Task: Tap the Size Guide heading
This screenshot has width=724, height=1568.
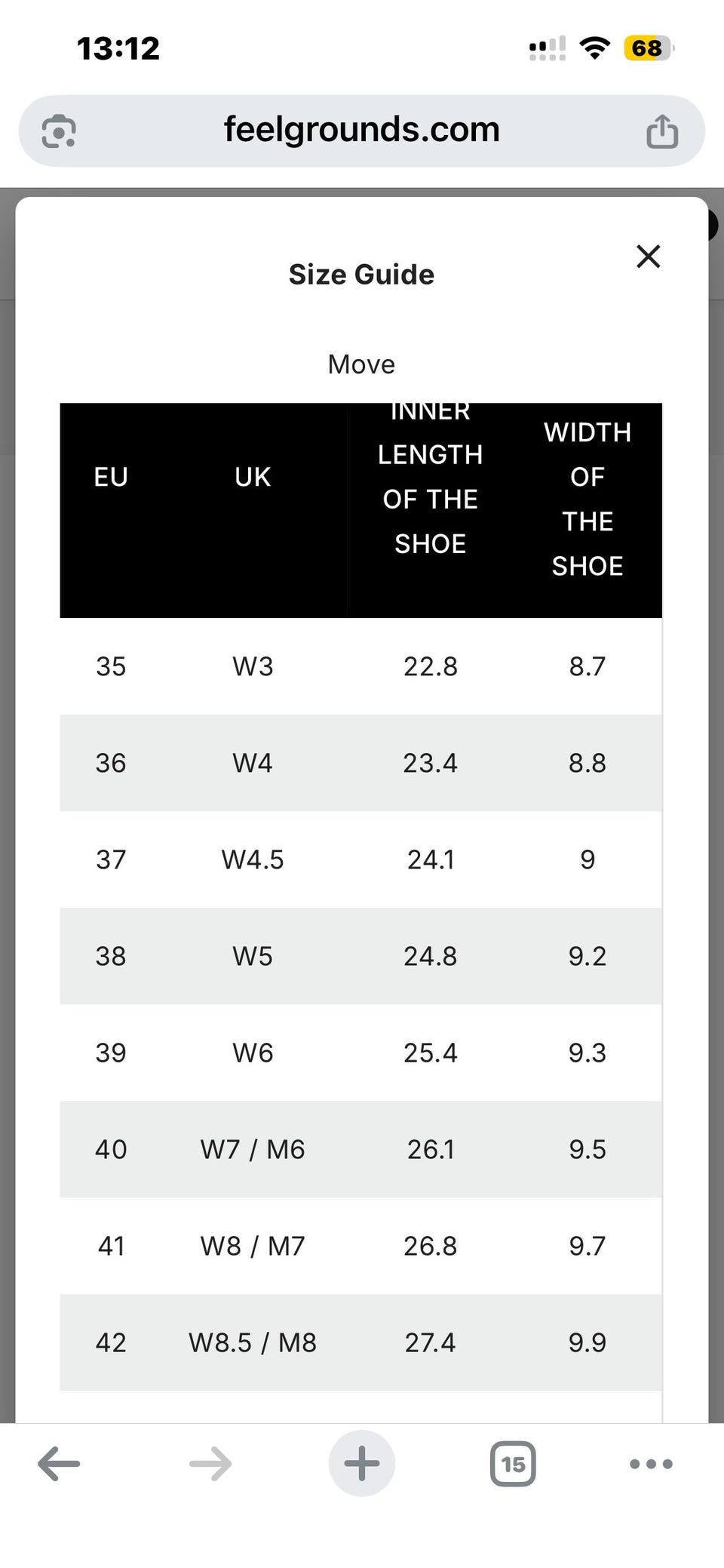Action: (x=361, y=275)
